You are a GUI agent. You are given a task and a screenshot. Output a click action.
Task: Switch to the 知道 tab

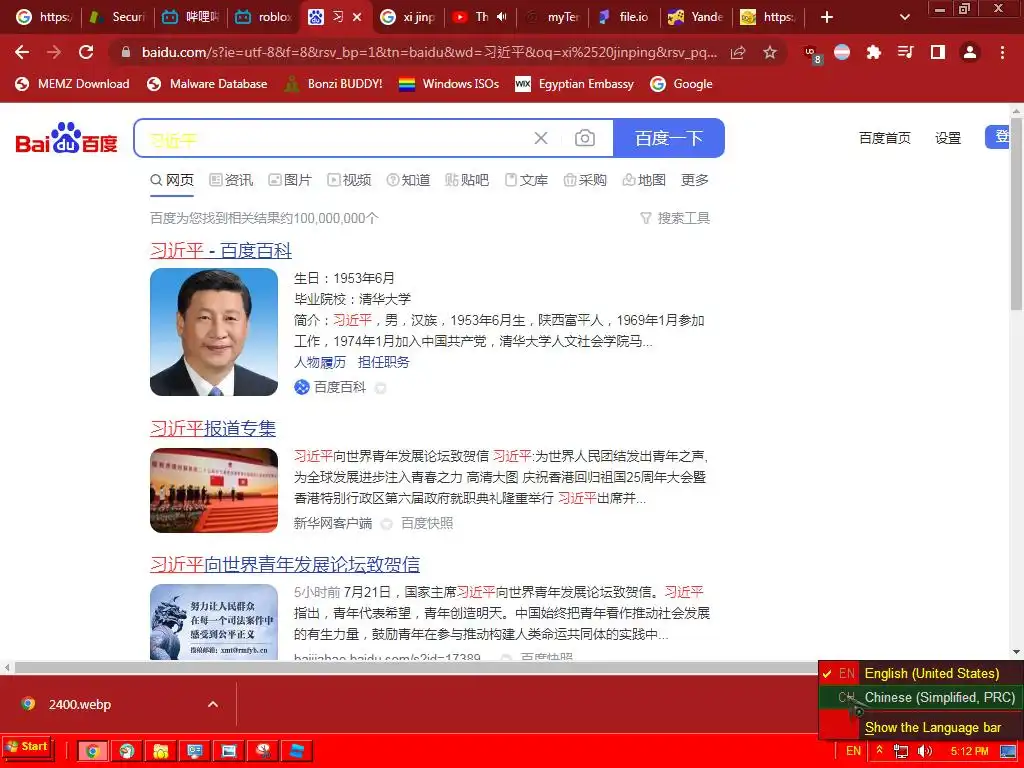(x=408, y=180)
